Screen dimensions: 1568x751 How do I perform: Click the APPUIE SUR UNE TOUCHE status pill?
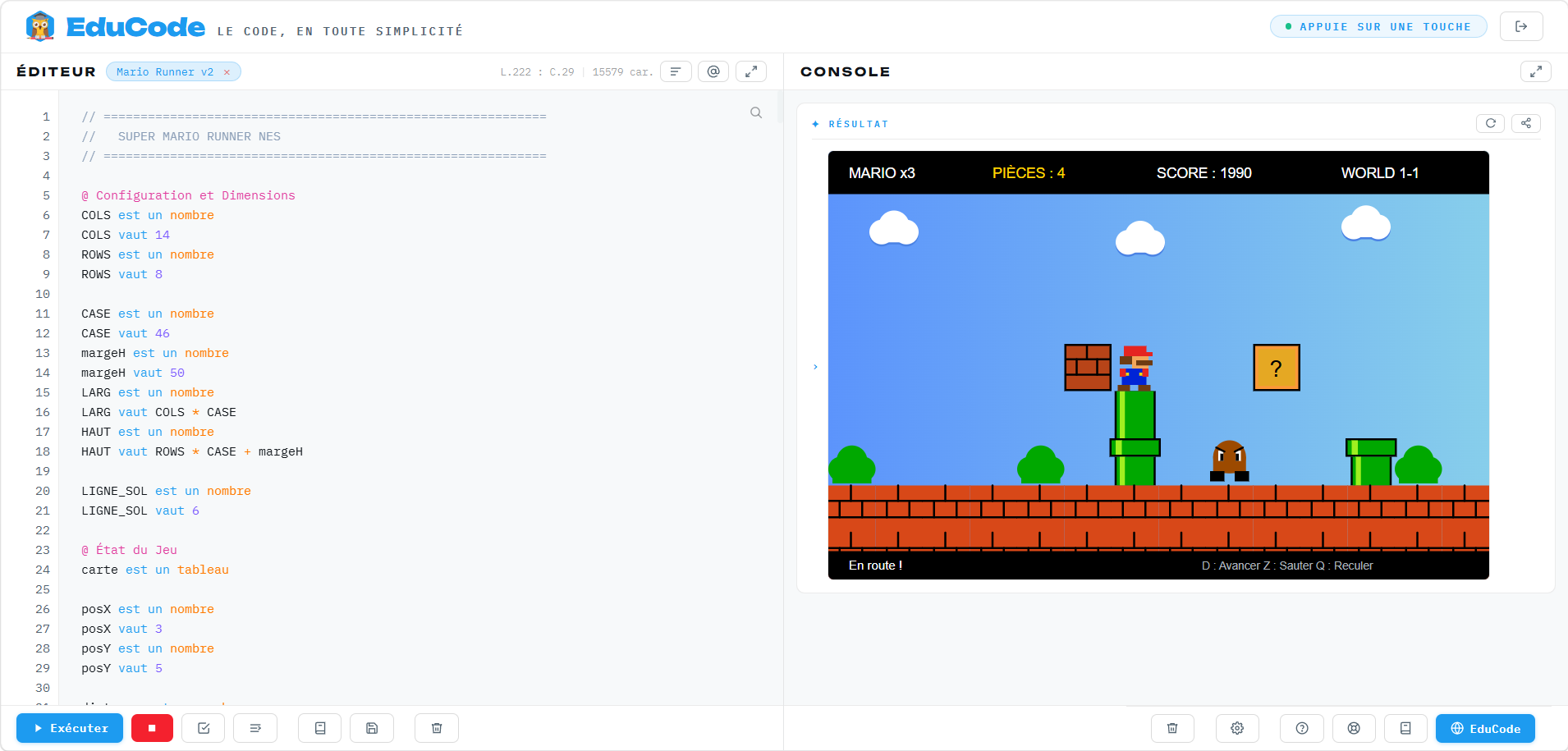tap(1378, 26)
